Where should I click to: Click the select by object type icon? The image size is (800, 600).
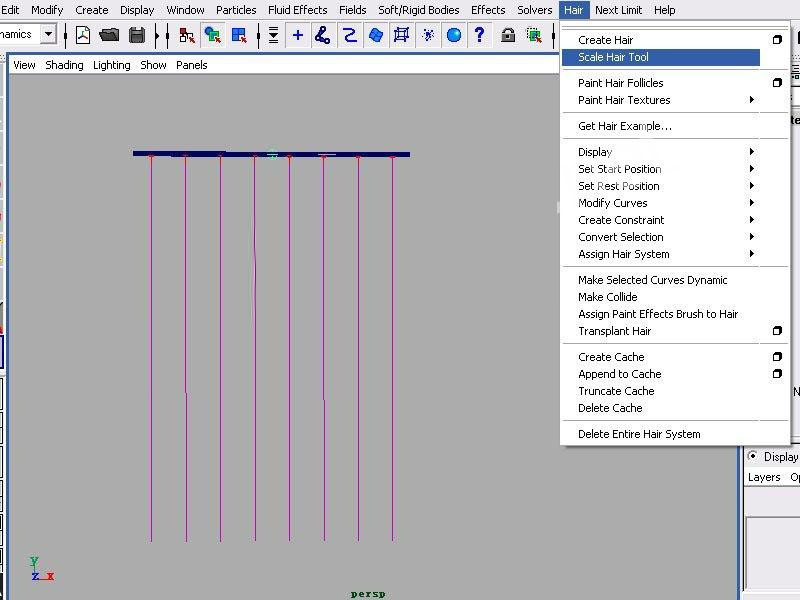click(213, 35)
